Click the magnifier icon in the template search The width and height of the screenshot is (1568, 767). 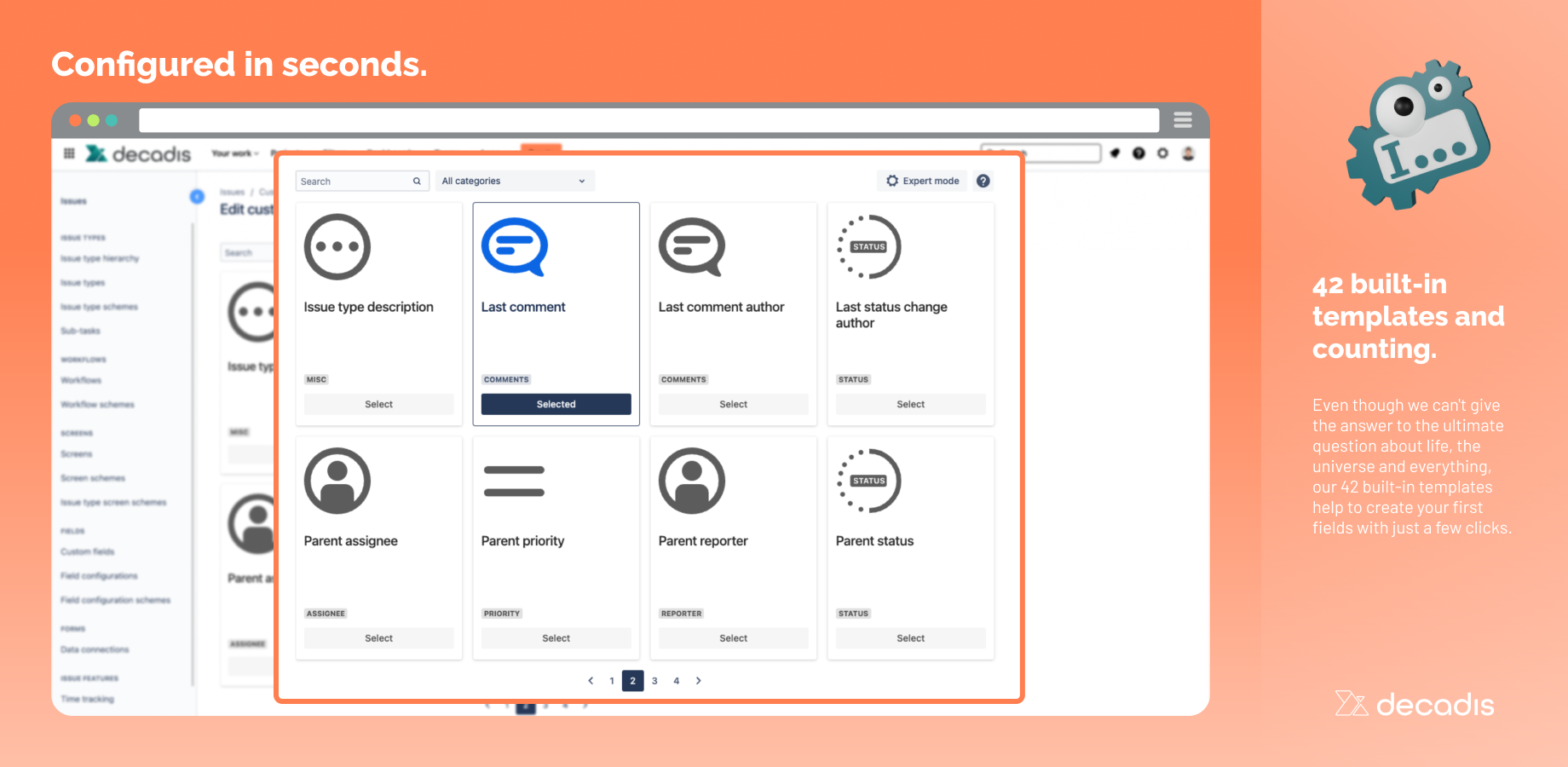pyautogui.click(x=417, y=181)
